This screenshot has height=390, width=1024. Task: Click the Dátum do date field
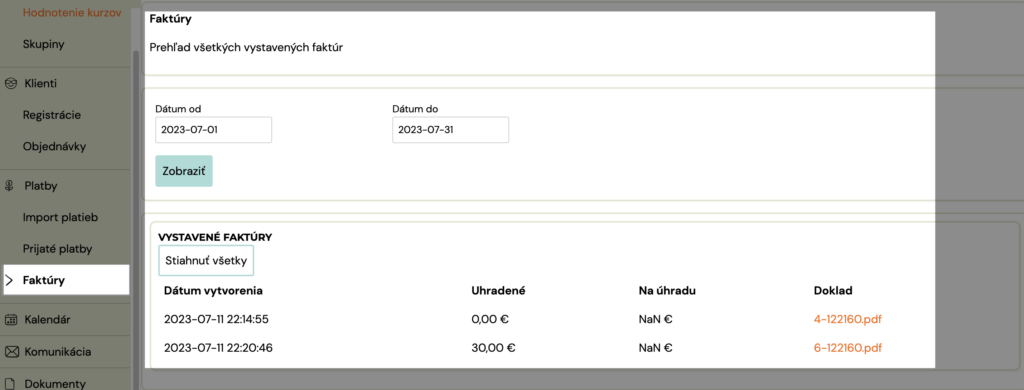tap(451, 130)
